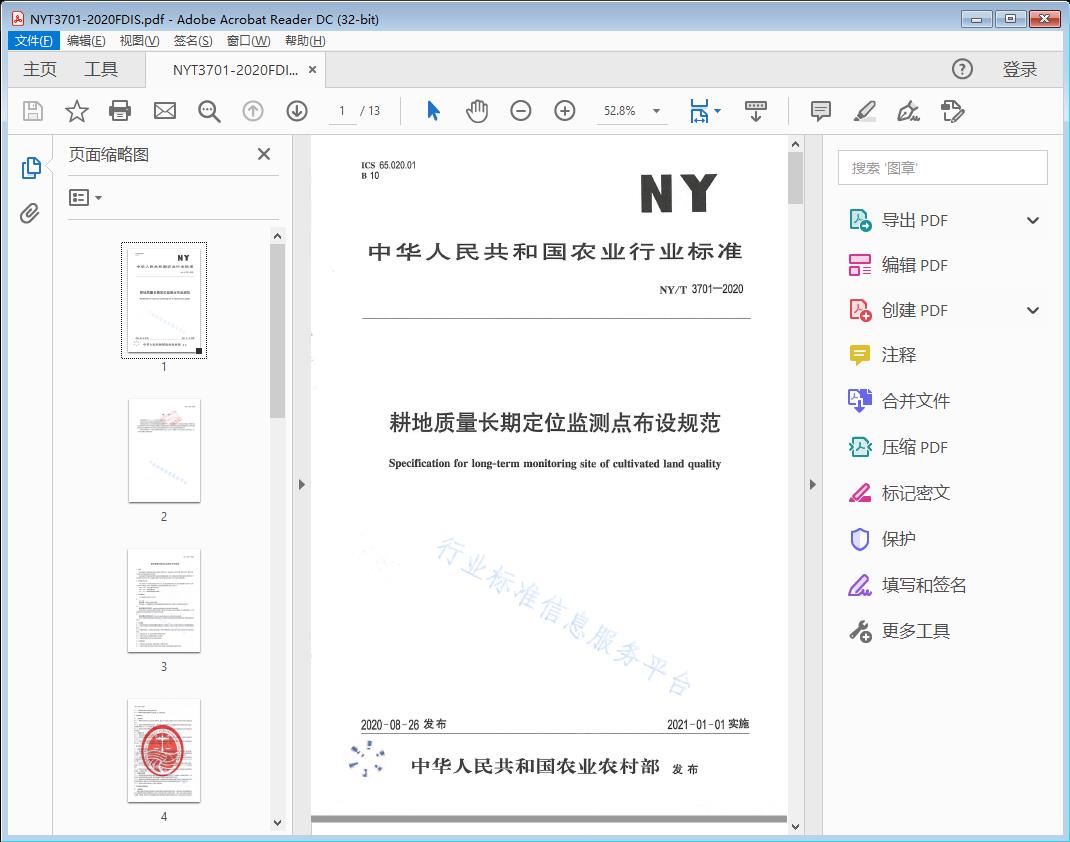Expand the 导出 PDF section
1070x842 pixels.
[x=1033, y=220]
